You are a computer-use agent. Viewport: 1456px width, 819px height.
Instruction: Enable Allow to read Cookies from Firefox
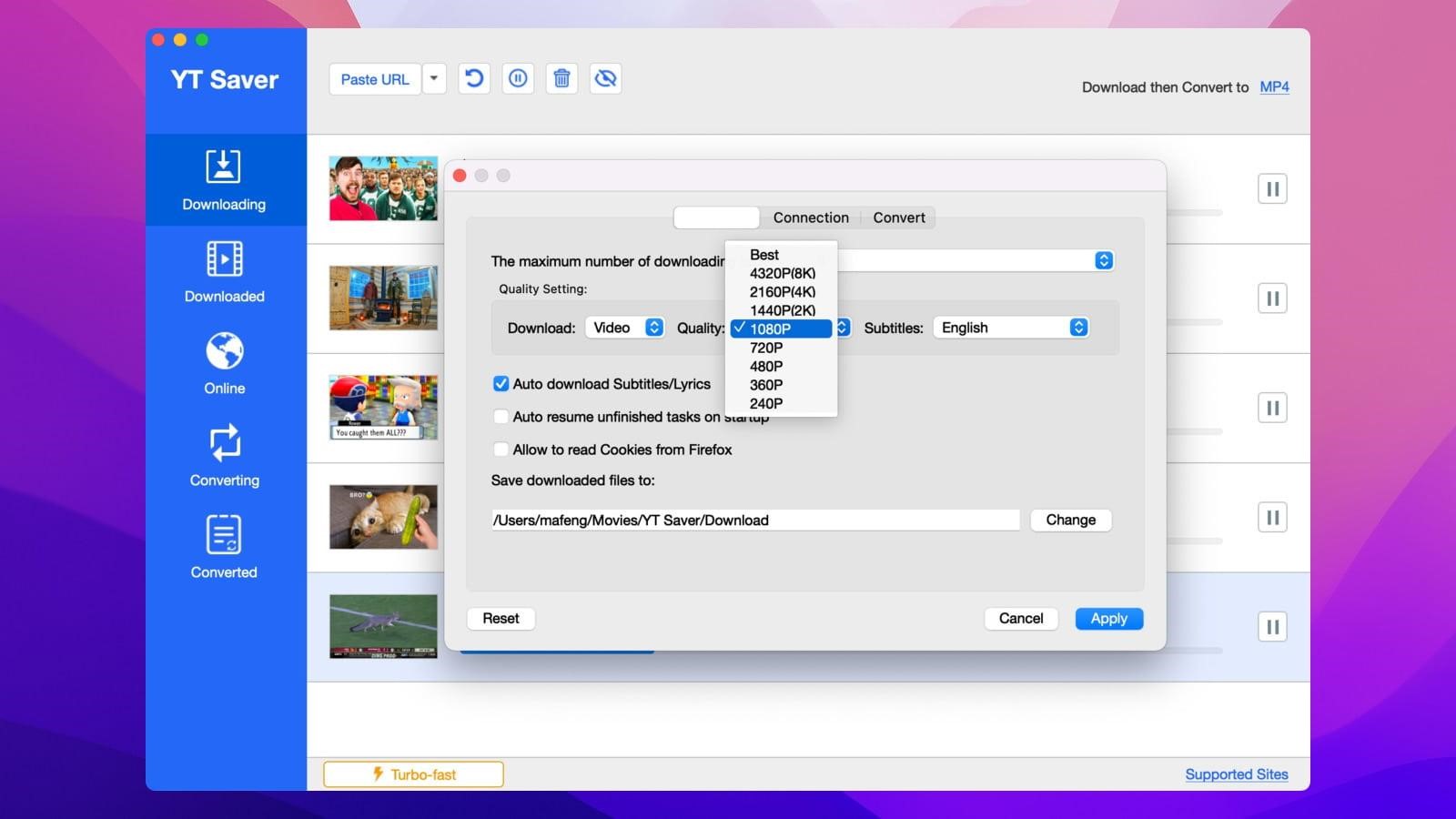[x=501, y=449]
